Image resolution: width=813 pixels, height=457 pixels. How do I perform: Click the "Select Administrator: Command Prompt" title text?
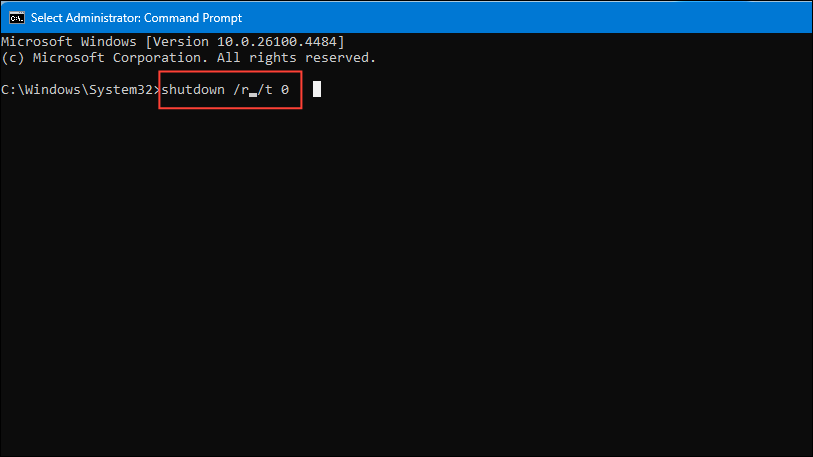(x=138, y=18)
